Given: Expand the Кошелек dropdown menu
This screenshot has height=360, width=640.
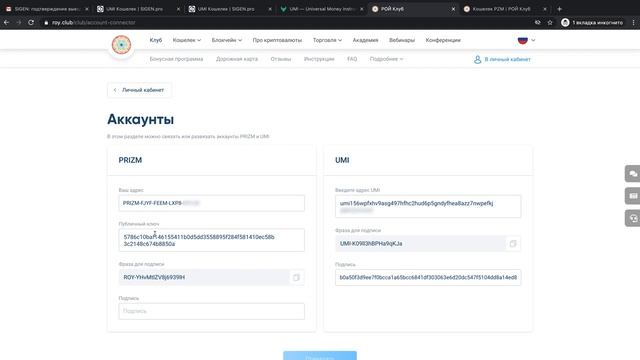Looking at the screenshot, I should (x=187, y=40).
